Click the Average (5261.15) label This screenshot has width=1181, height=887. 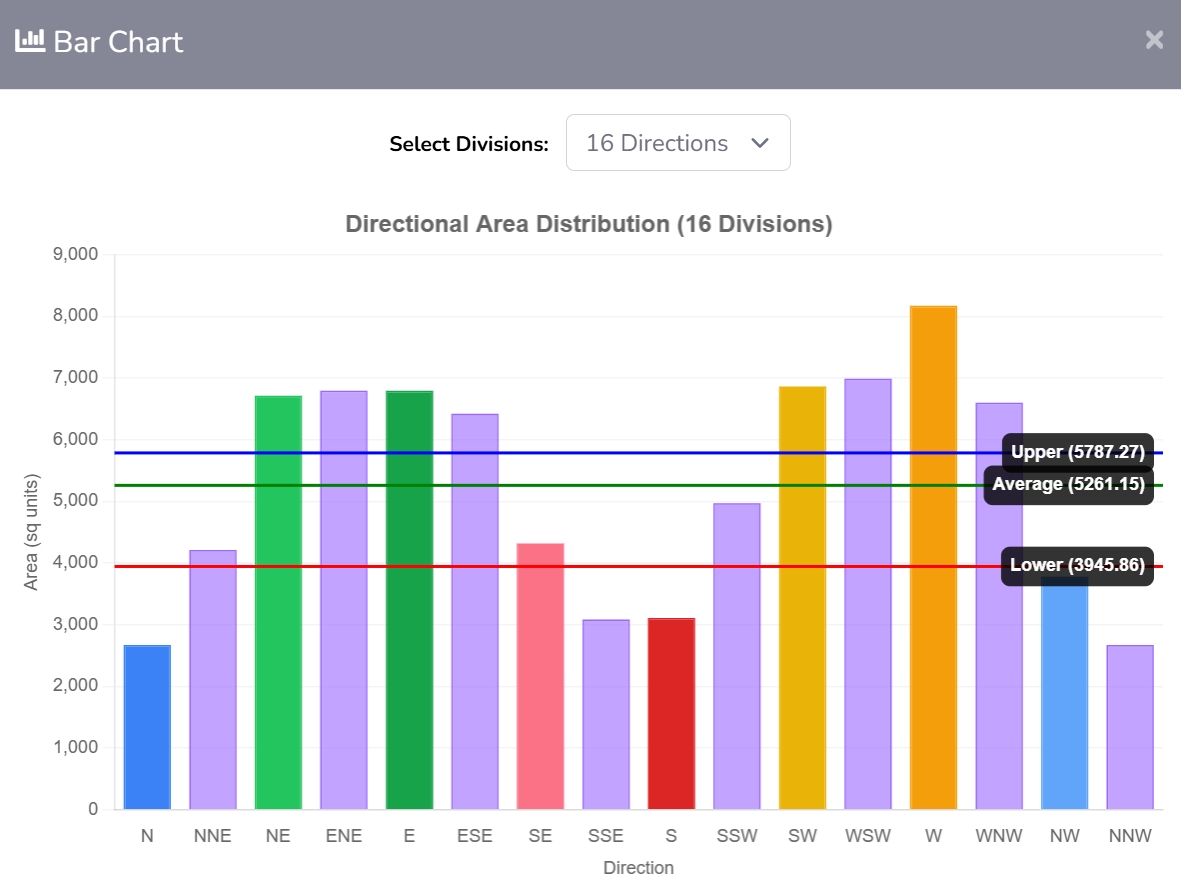click(x=1068, y=485)
